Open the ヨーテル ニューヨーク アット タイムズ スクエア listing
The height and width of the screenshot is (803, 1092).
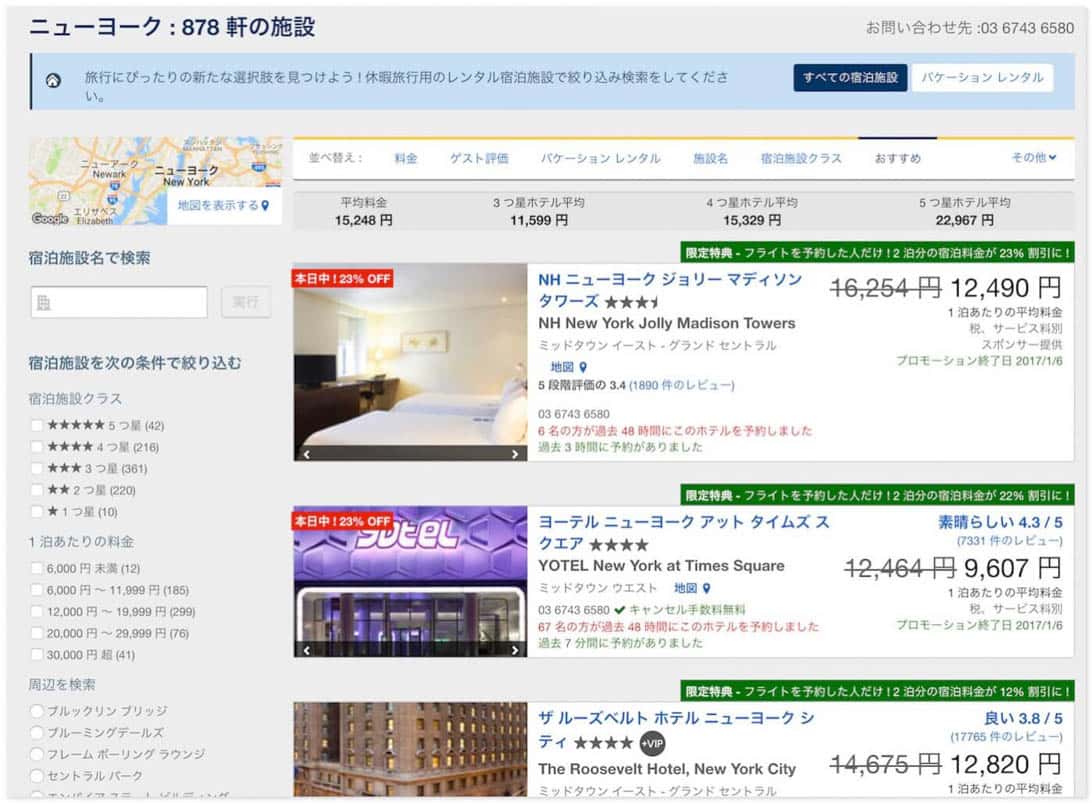684,533
